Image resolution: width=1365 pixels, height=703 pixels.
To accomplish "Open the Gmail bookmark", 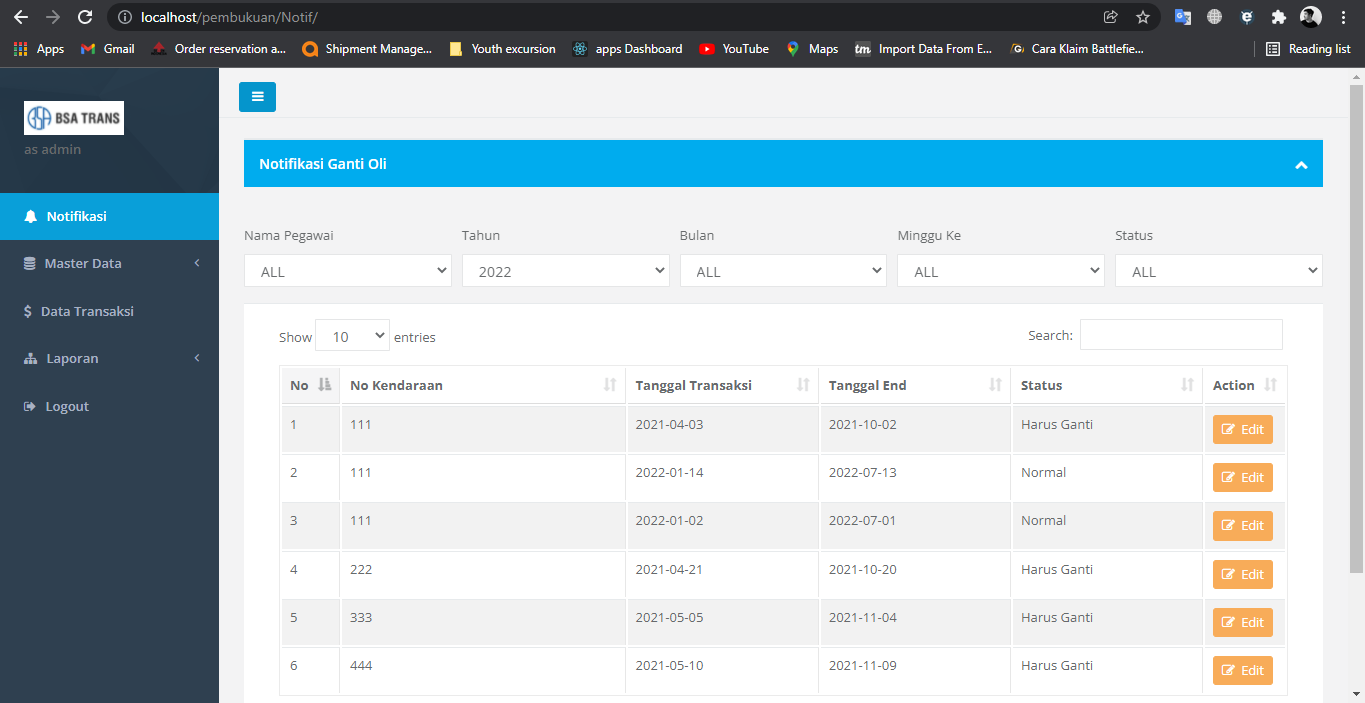I will click(x=107, y=49).
